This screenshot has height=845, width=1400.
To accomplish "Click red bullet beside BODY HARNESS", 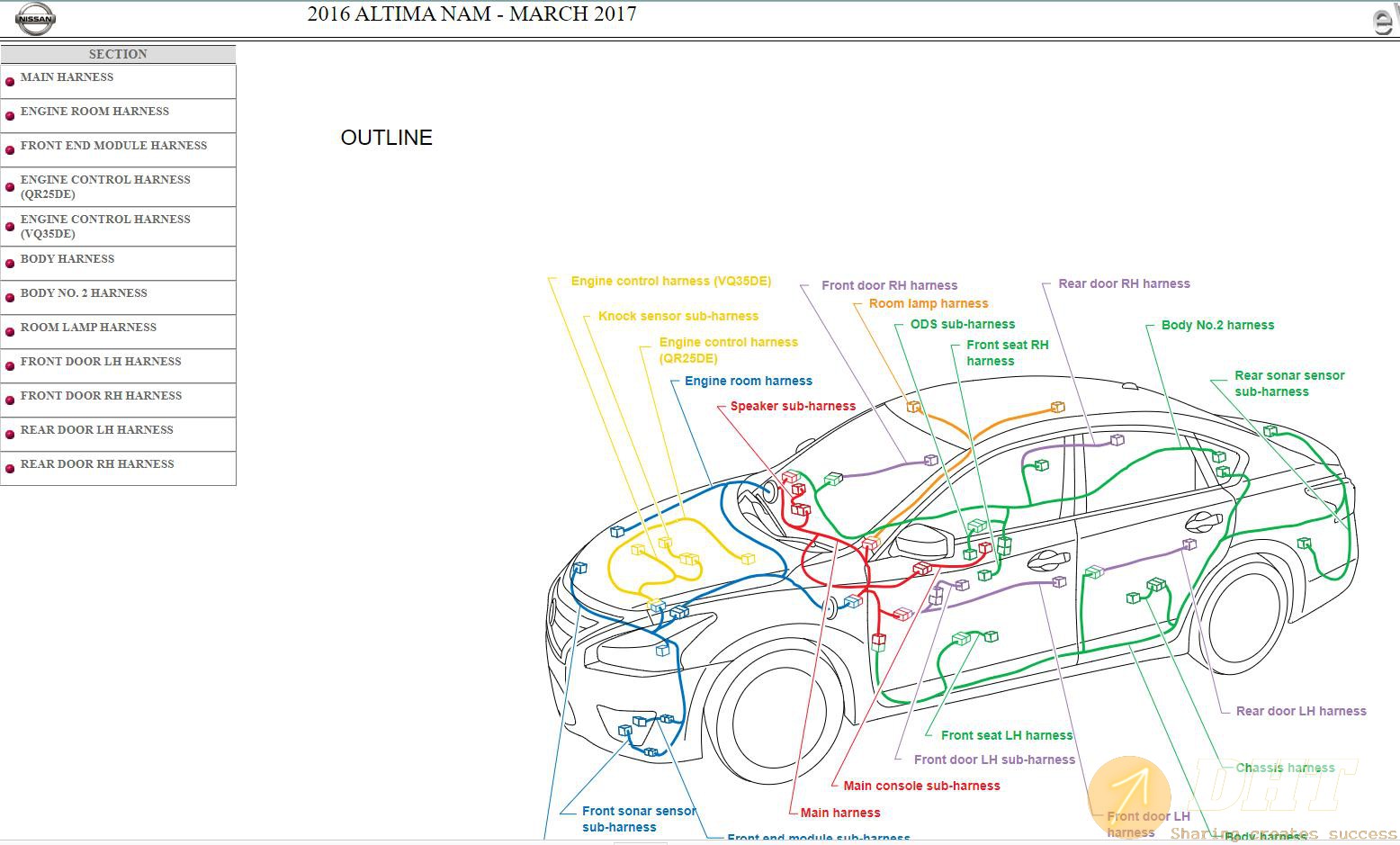I will click(x=10, y=264).
